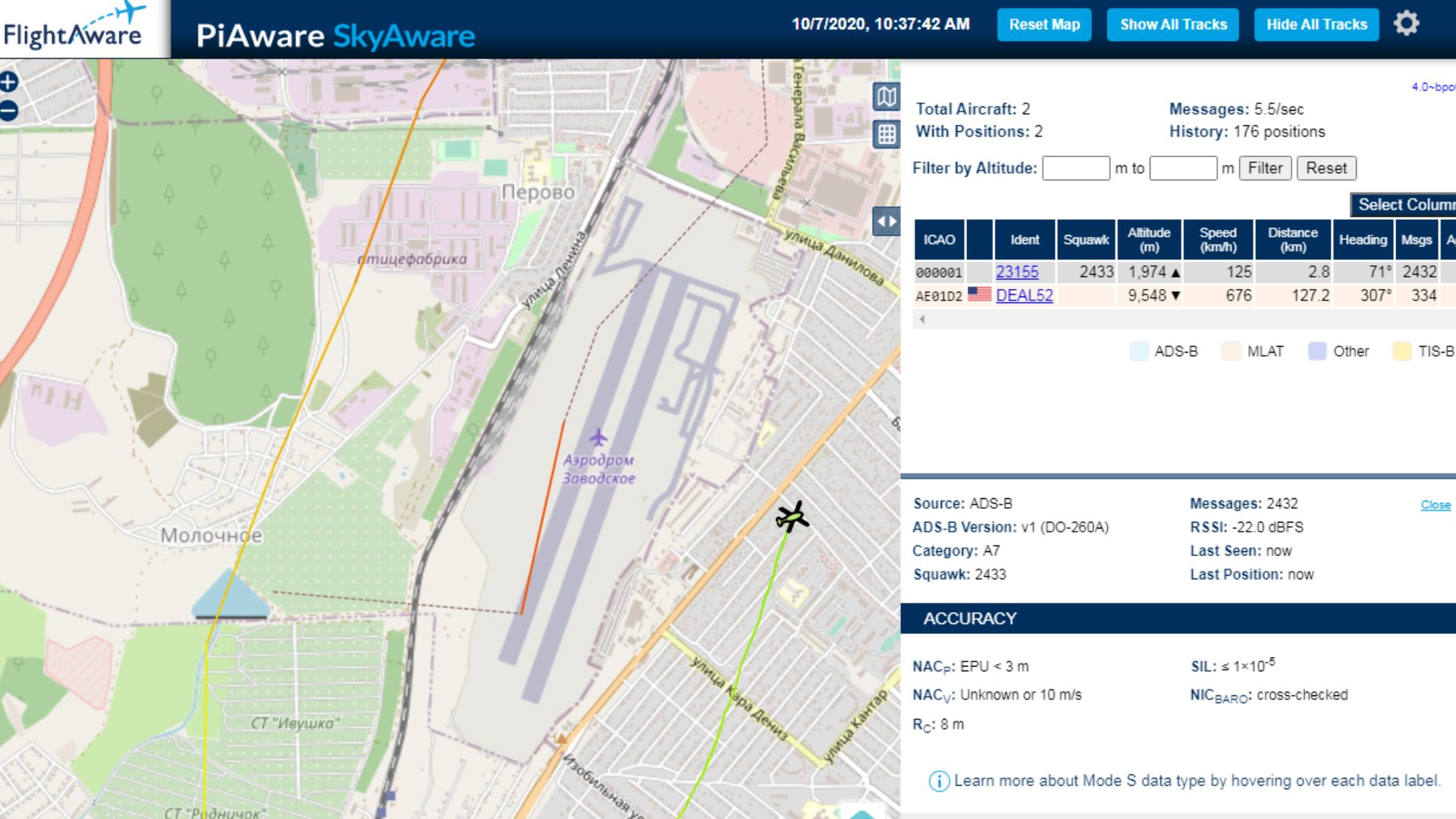Screen dimensions: 1456x819
Task: Select the black aircraft icon on map
Action: pos(792,517)
